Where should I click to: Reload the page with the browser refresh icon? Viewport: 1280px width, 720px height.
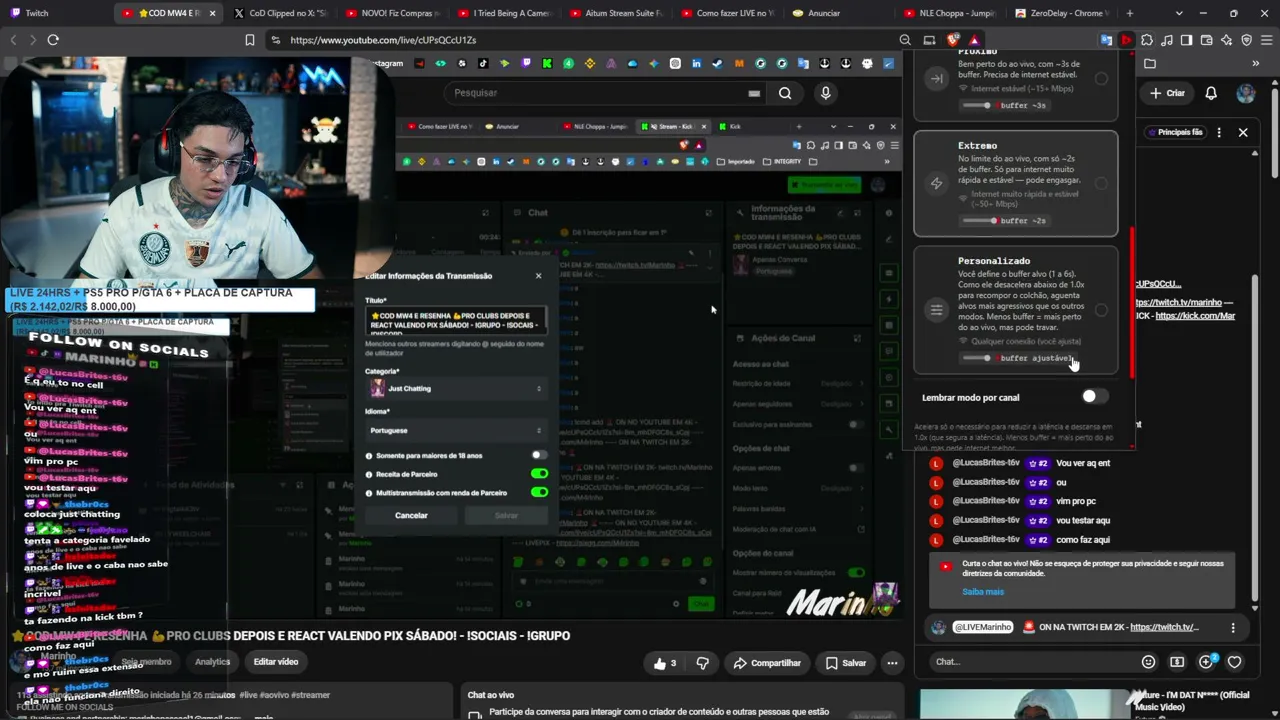click(53, 40)
